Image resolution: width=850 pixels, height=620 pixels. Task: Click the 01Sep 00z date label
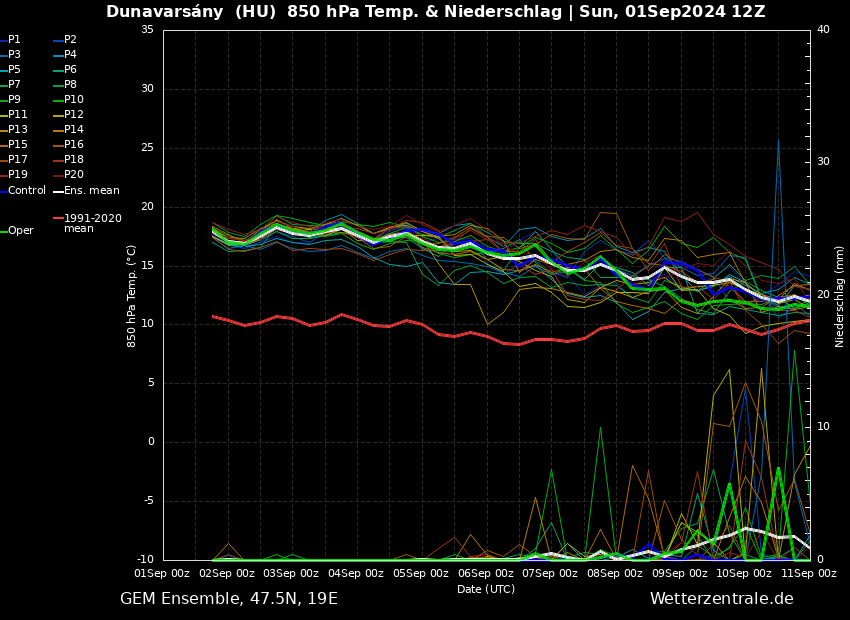pyautogui.click(x=163, y=573)
